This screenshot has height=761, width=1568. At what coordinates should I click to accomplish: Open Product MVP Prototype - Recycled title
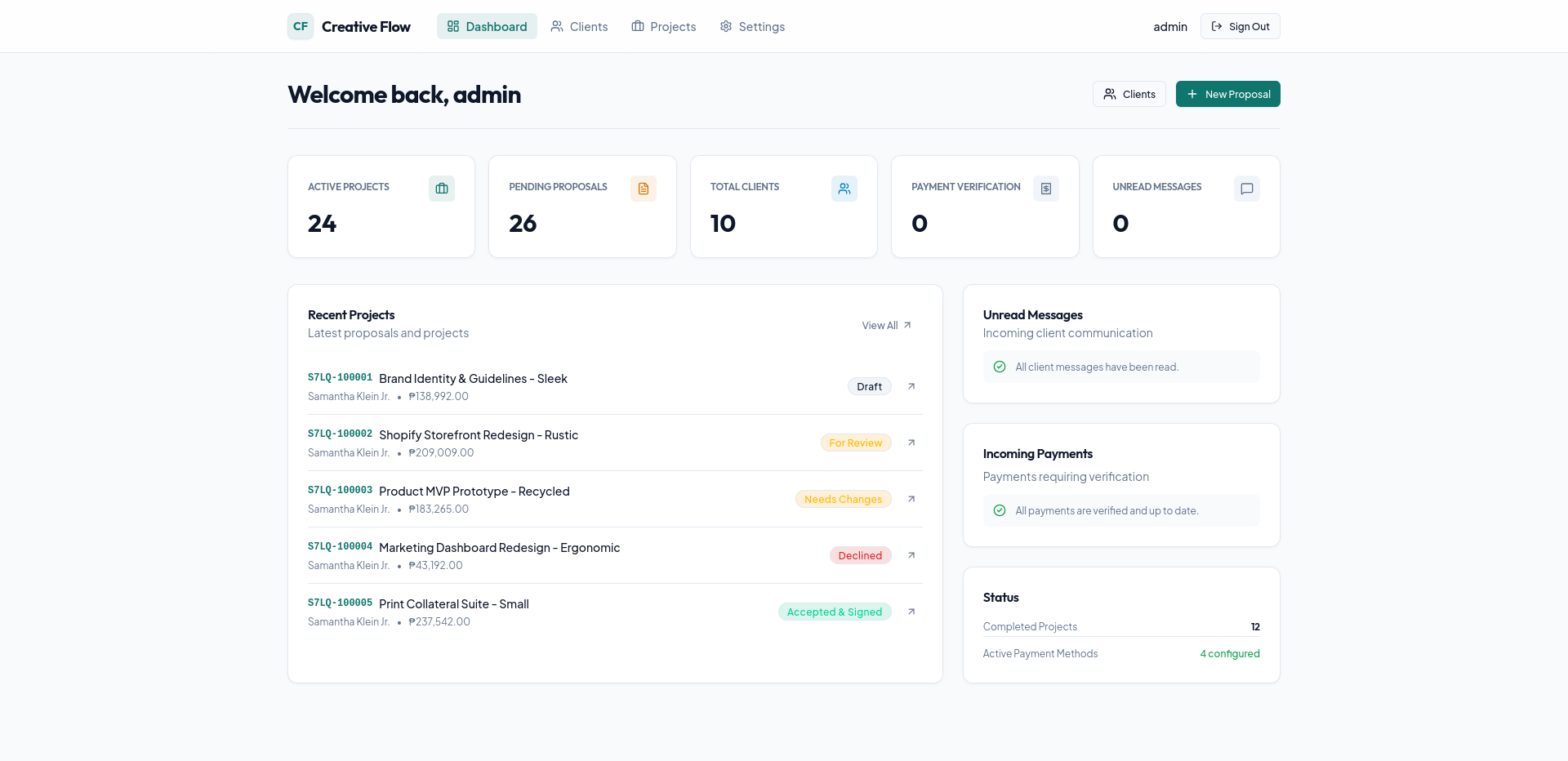[474, 492]
